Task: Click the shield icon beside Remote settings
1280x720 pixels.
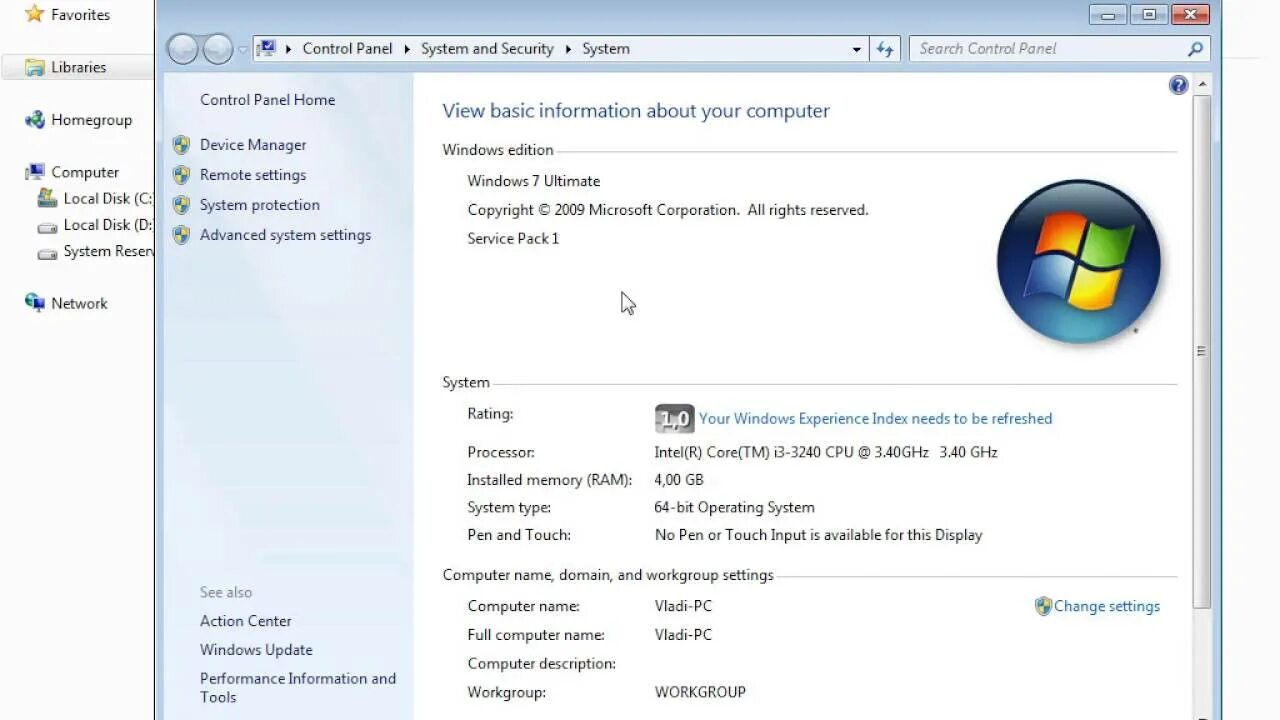Action: pyautogui.click(x=181, y=175)
